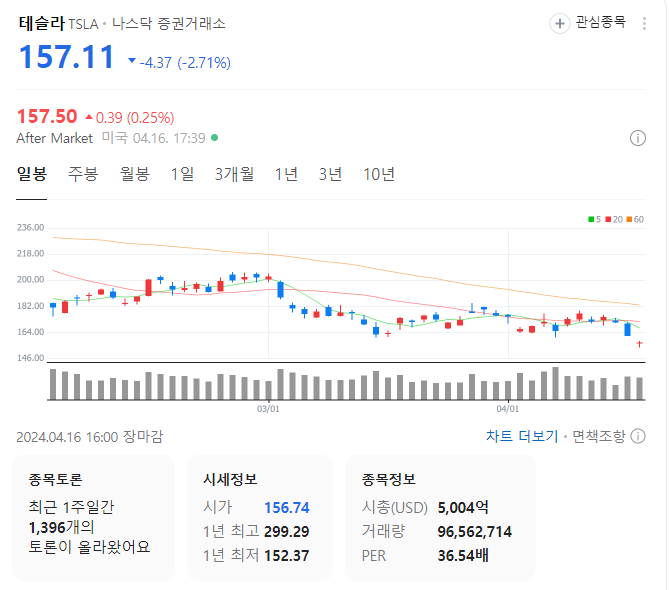Image resolution: width=669 pixels, height=590 pixels.
Task: Click the volume value 96,562,714
Action: pyautogui.click(x=474, y=532)
